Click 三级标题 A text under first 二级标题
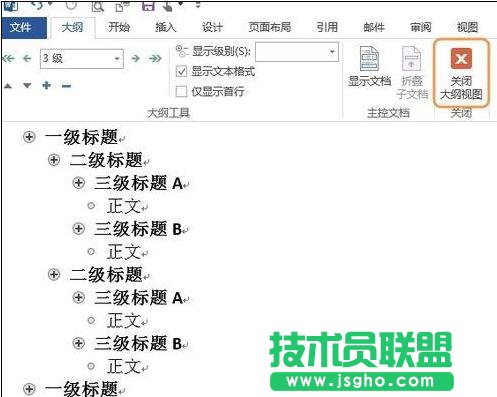Screen dimensions: 497x397 tap(138, 183)
